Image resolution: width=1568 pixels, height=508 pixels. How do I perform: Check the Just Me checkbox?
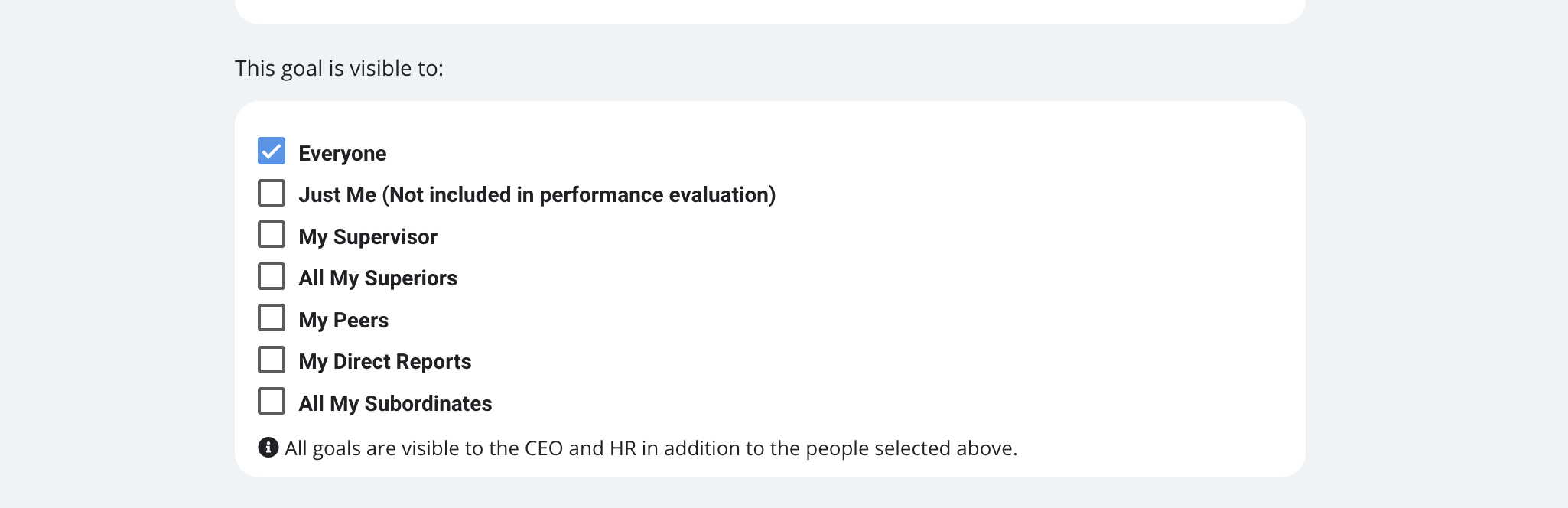(x=272, y=193)
